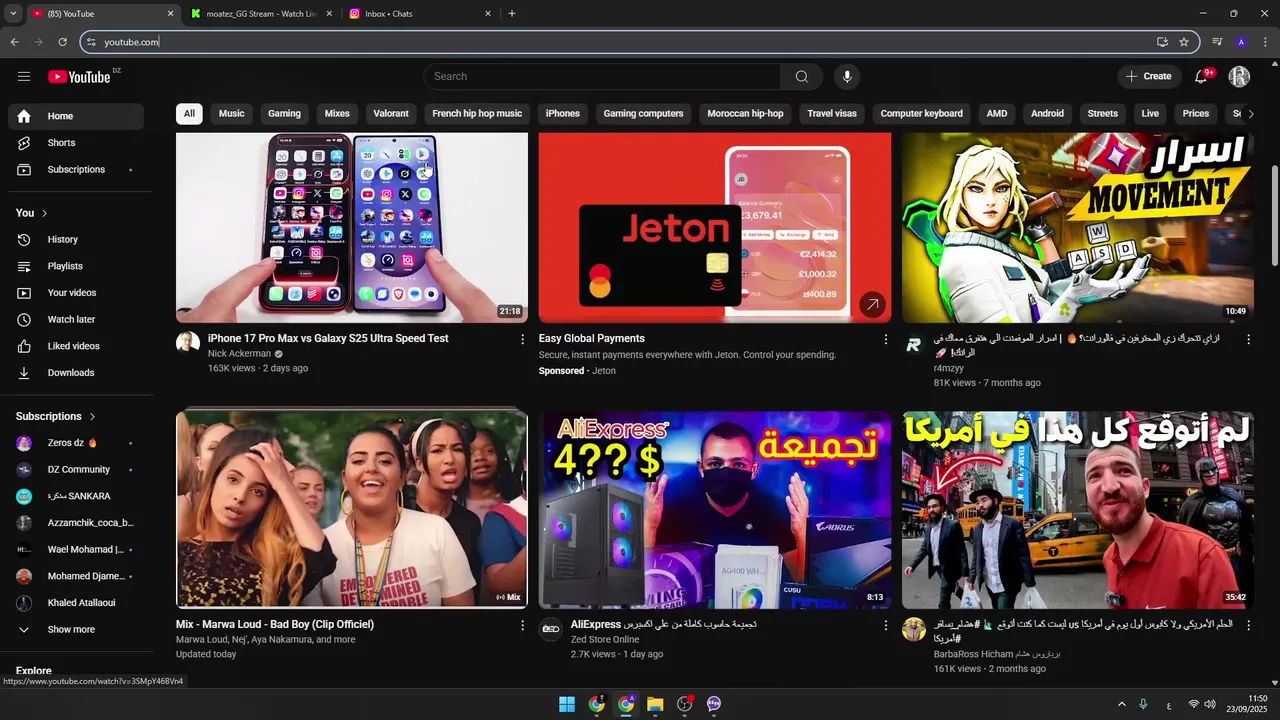Open options menu for BarbaRoss Hicham video
This screenshot has width=1280, height=720.
1248,625
